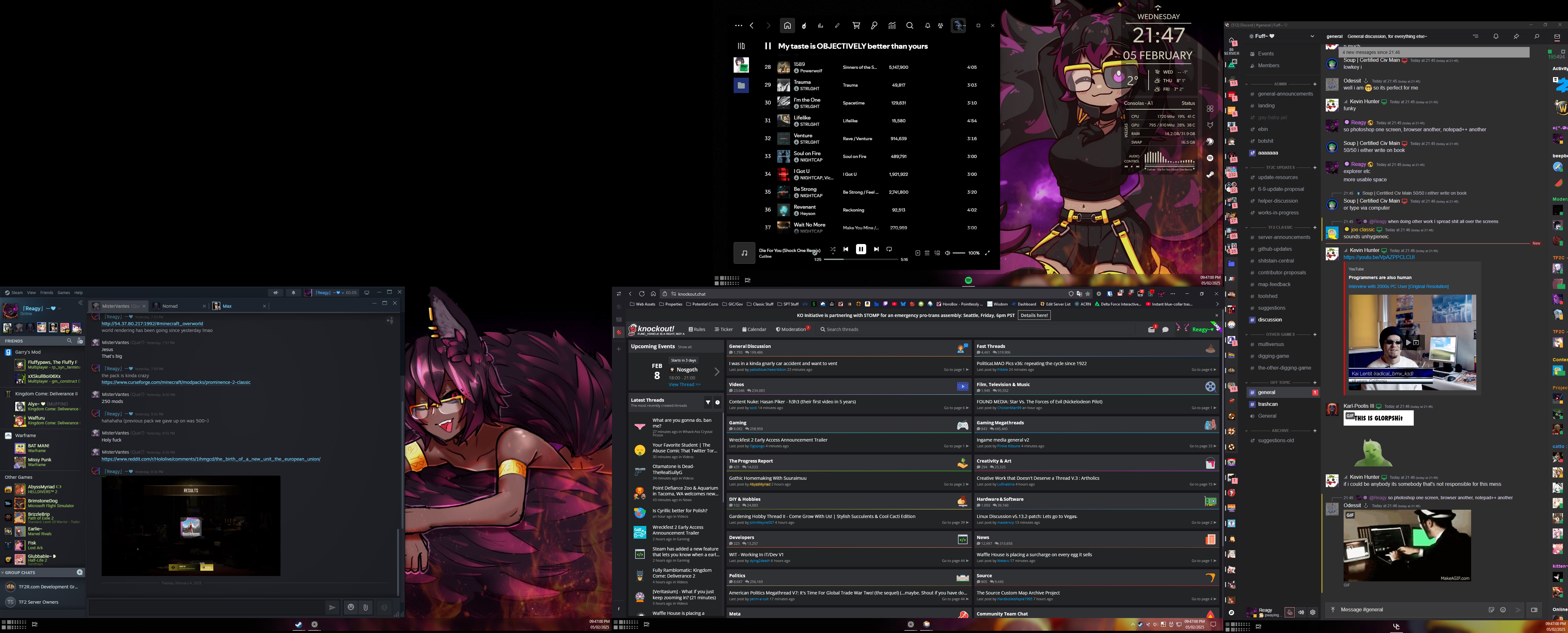Toggle Discord microphone mute
The image size is (1568, 633).
coord(1289,612)
